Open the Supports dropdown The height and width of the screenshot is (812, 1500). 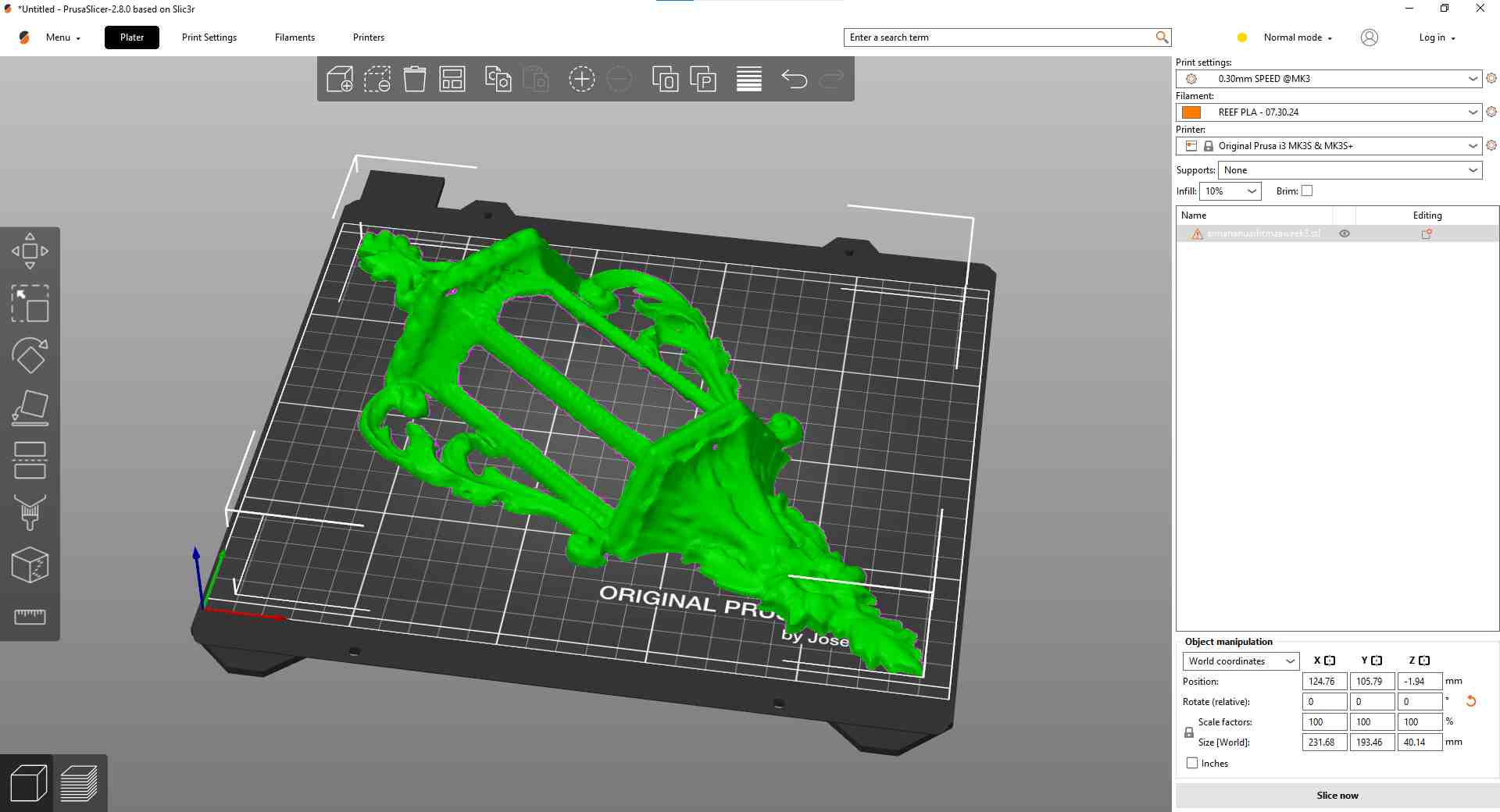pyautogui.click(x=1350, y=169)
